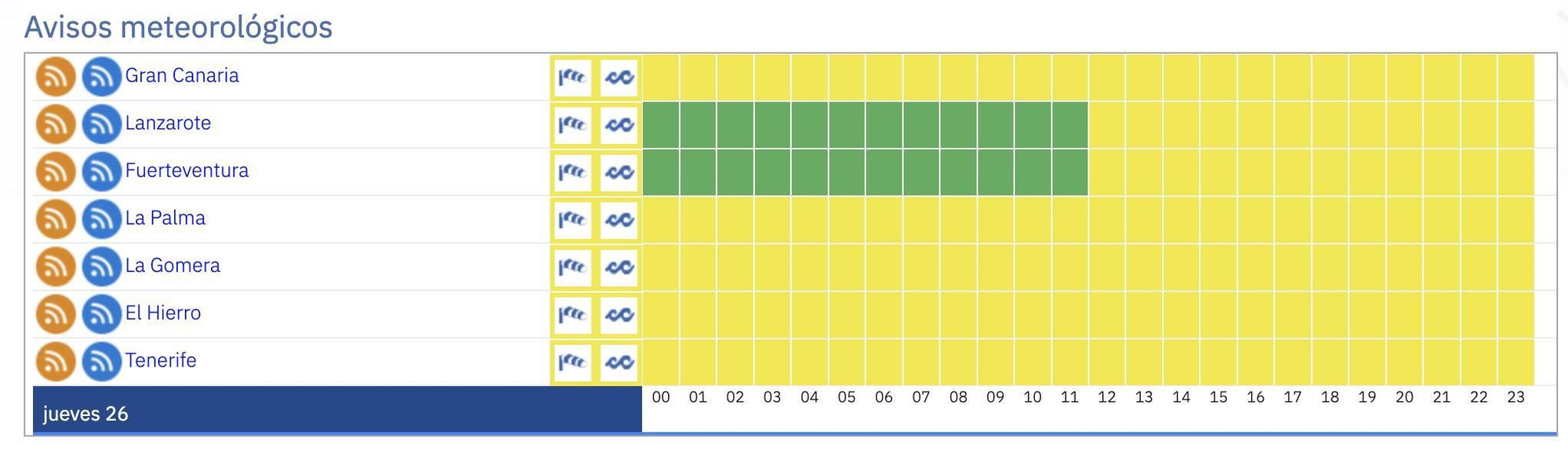Open the Fuerteventura island link

coord(187,171)
